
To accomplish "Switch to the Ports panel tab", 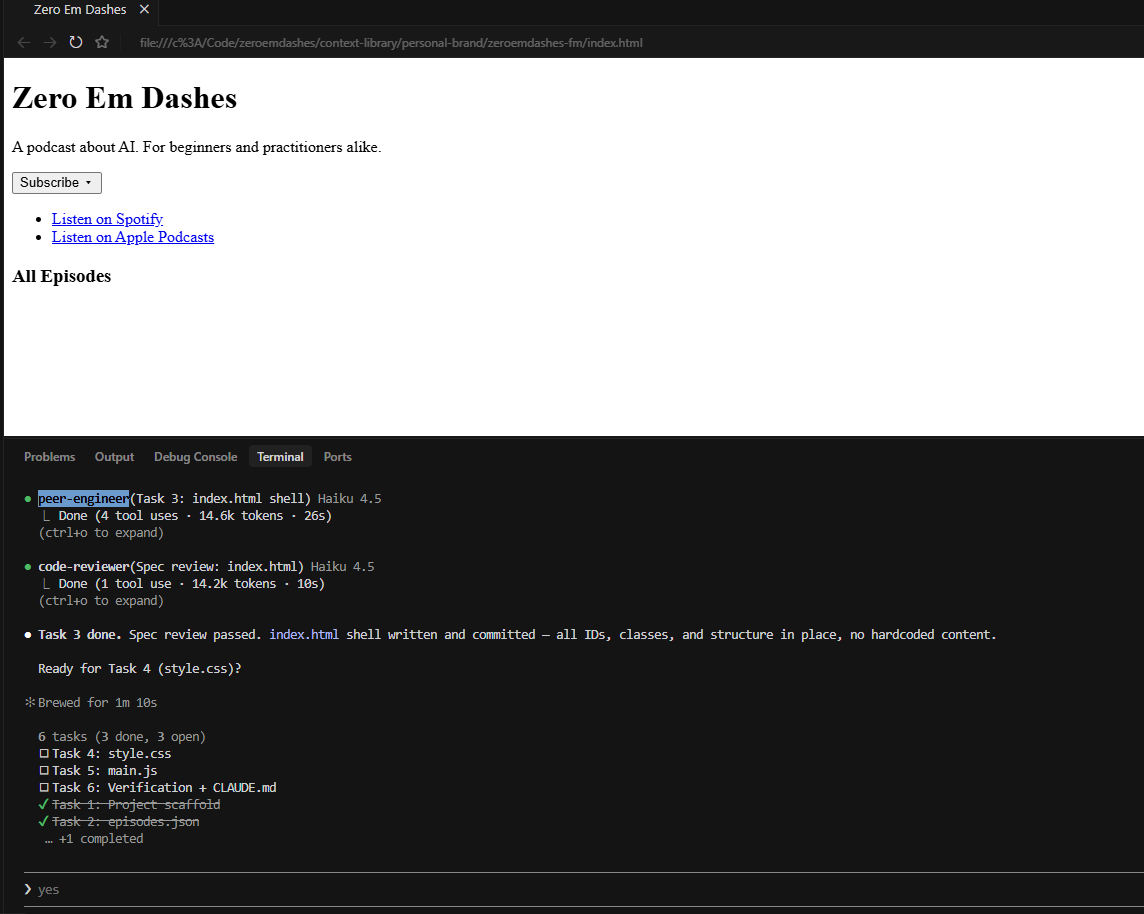I will (338, 457).
